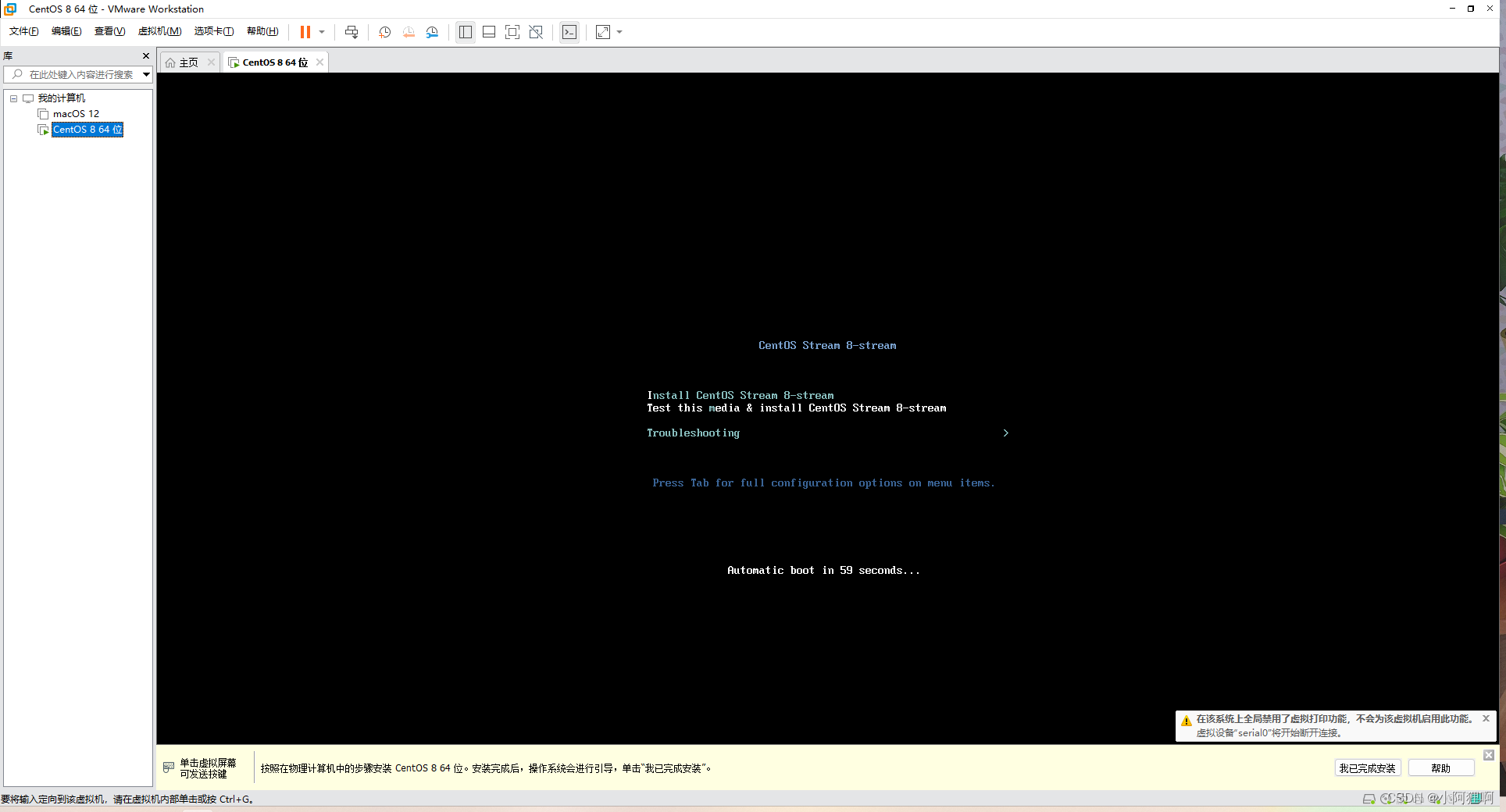Click the warning icon in the notification

pos(1187,721)
